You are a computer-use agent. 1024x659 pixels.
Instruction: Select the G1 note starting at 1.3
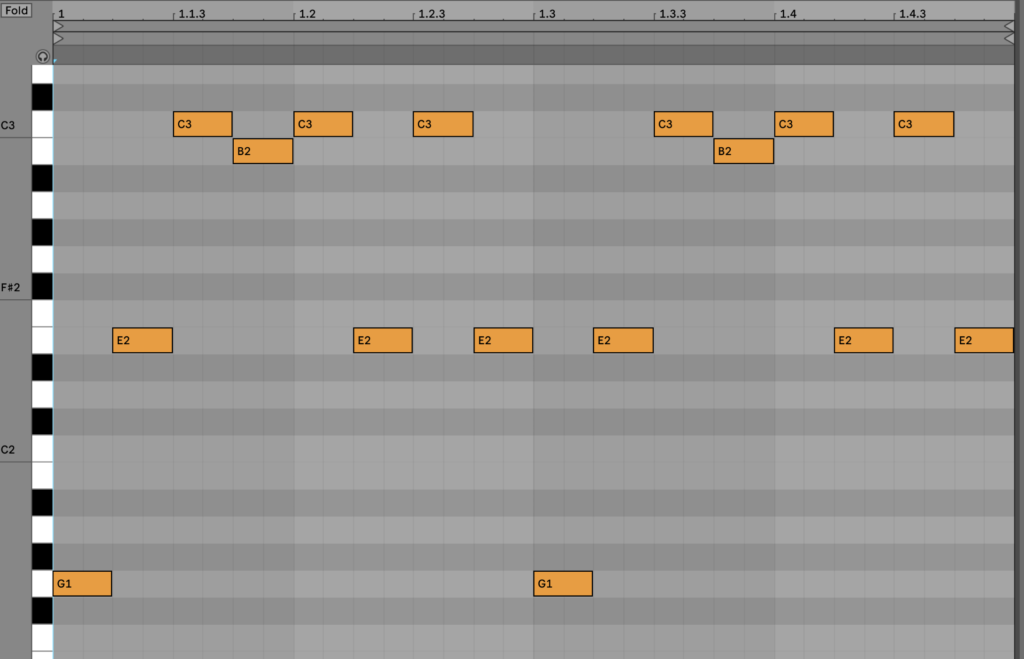click(563, 583)
